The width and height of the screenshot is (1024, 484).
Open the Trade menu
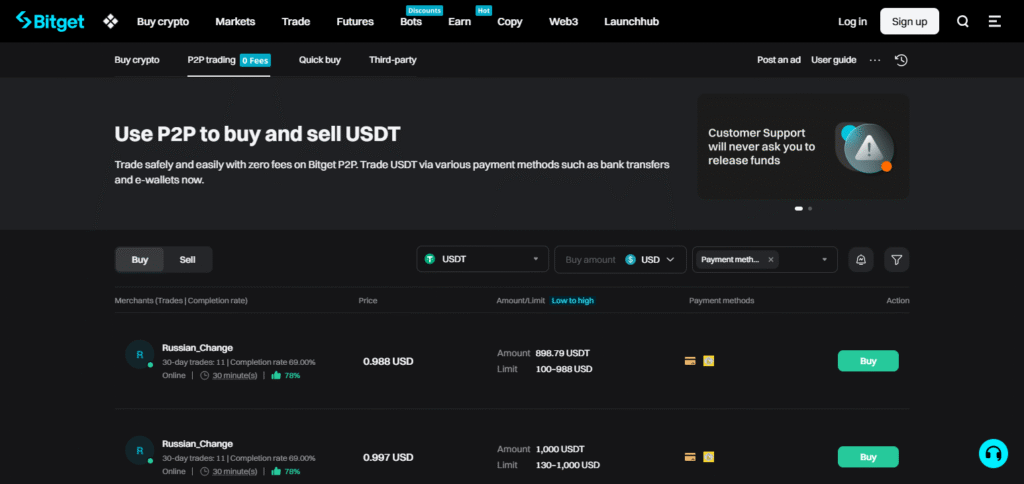296,22
